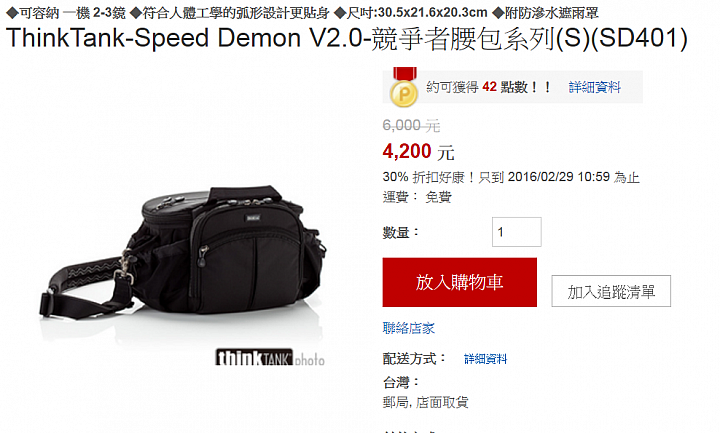Image resolution: width=720 pixels, height=433 pixels.
Task: Open 聯絡店家 contact store link
Action: pos(409,328)
